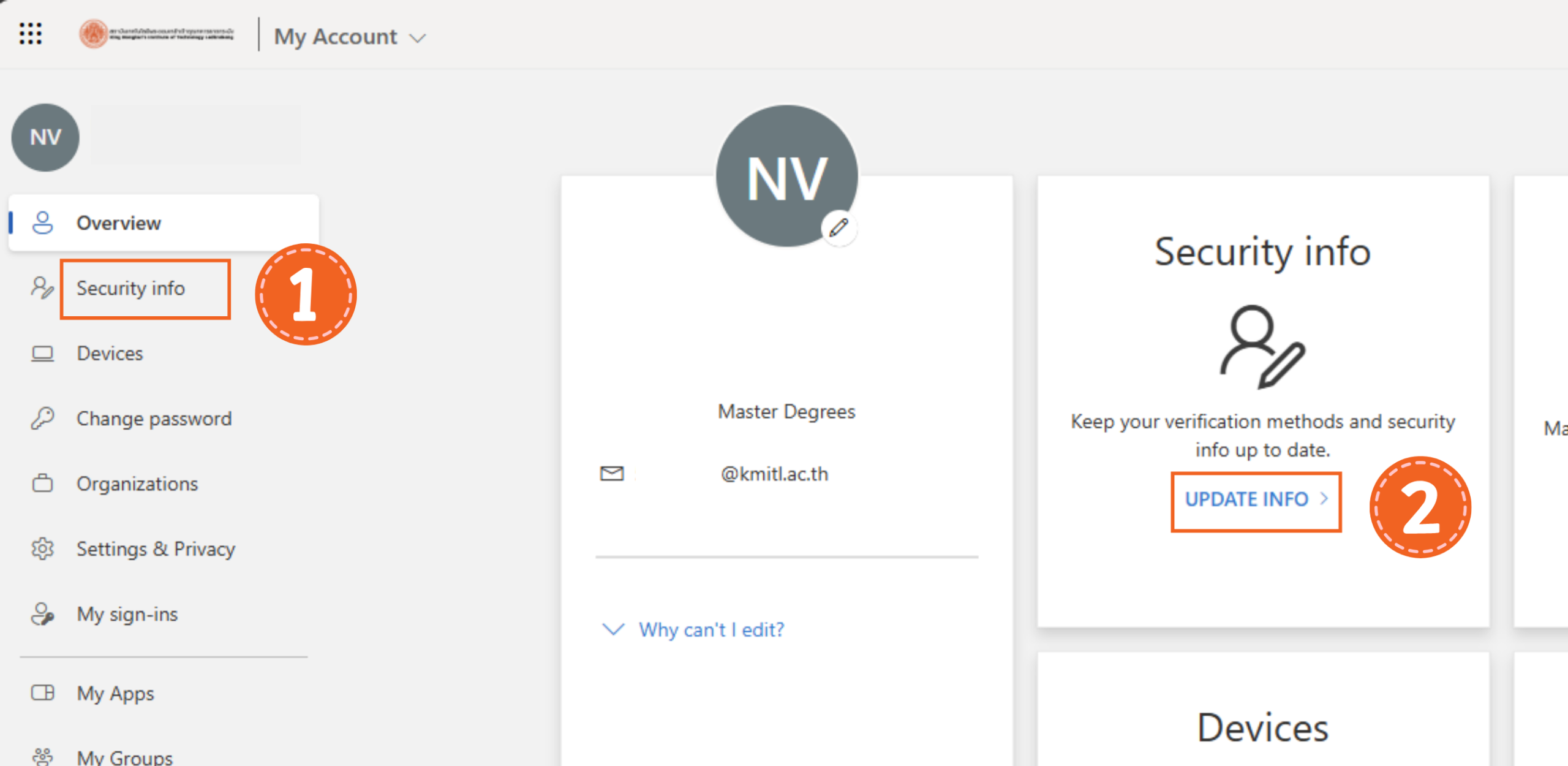Click the small NV avatar in sidebar
Viewport: 1568px width, 766px height.
coord(45,137)
